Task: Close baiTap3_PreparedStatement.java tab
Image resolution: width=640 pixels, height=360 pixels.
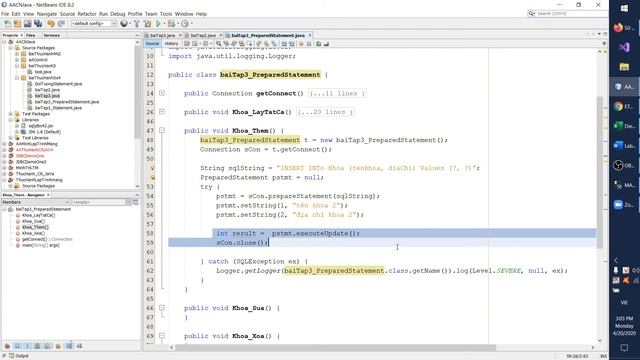Action: 310,36
